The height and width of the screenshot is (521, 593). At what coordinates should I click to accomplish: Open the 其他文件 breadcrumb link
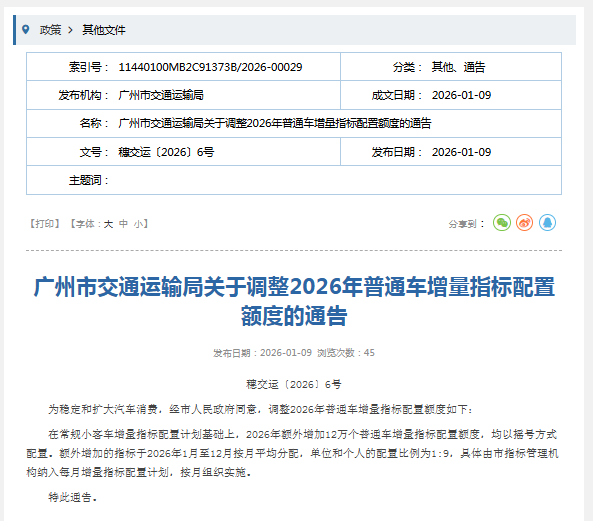104,30
